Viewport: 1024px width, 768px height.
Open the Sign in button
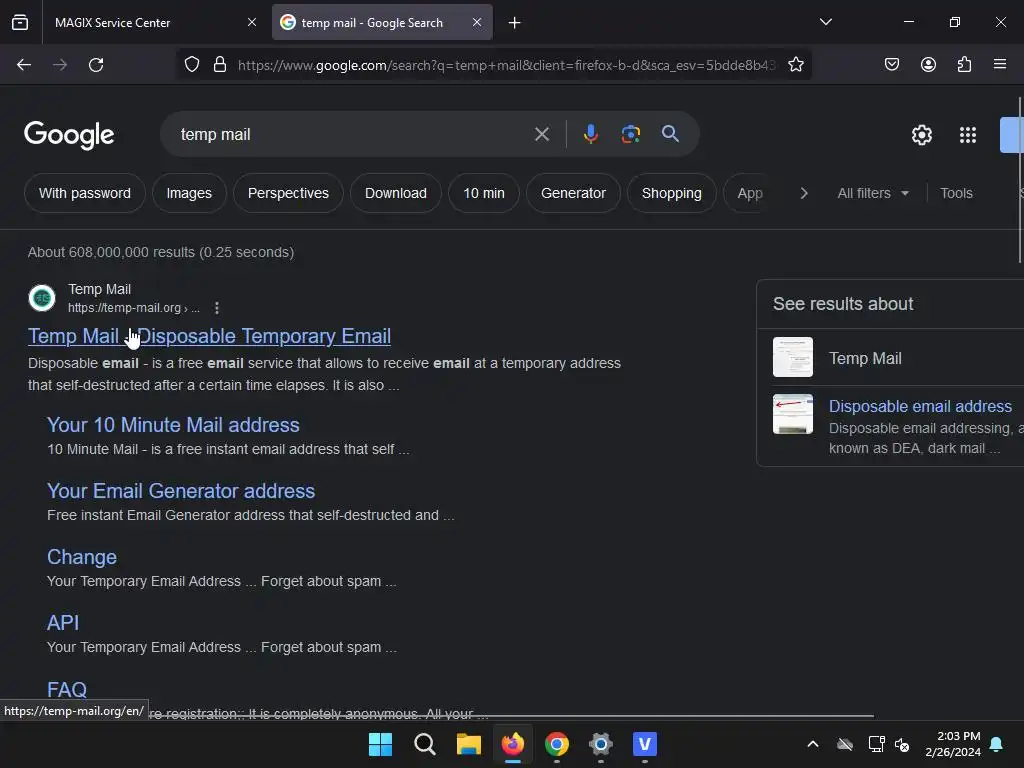pyautogui.click(x=1012, y=135)
